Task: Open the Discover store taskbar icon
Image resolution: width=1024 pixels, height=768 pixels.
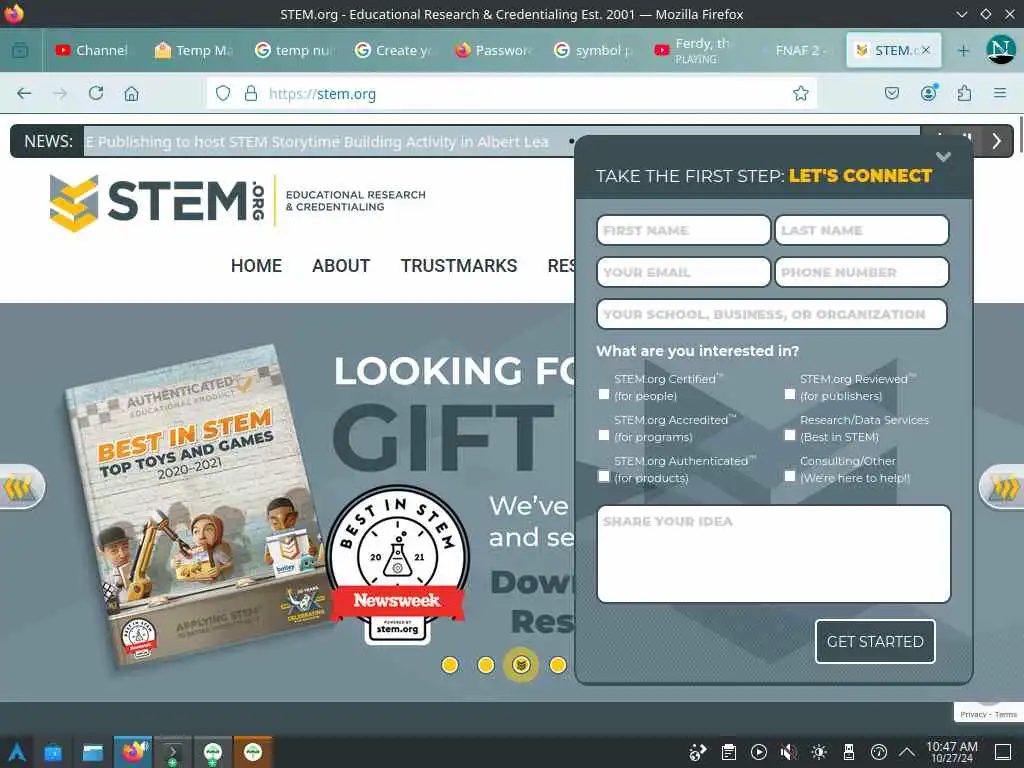Action: point(53,752)
